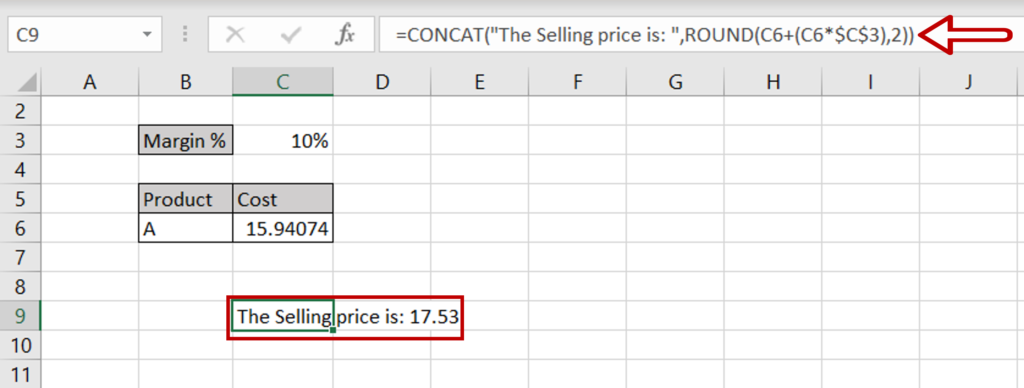Select column A header
The image size is (1024, 388).
[89, 82]
